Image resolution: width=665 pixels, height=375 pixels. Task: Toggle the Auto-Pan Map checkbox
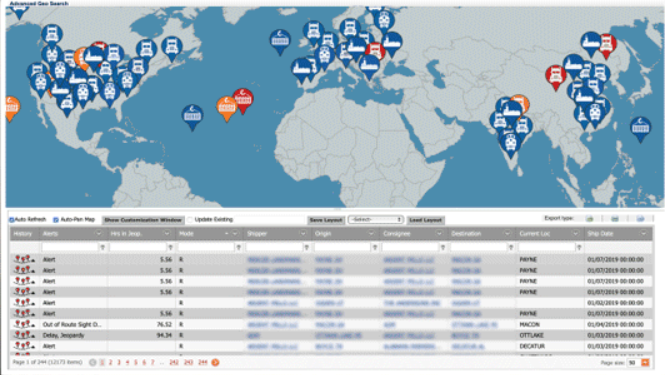[56, 220]
